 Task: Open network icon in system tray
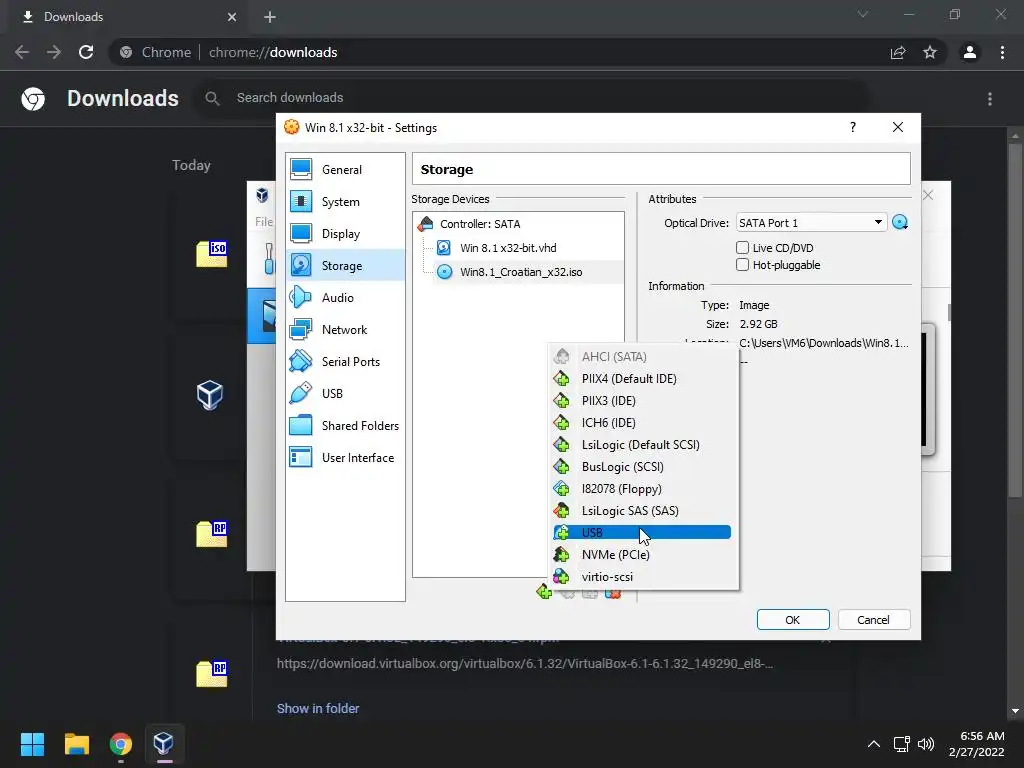901,744
